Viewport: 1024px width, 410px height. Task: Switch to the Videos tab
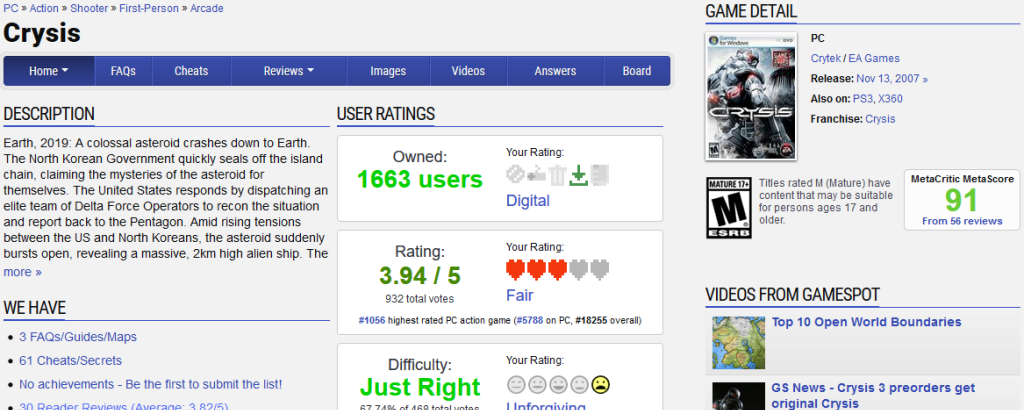(468, 71)
